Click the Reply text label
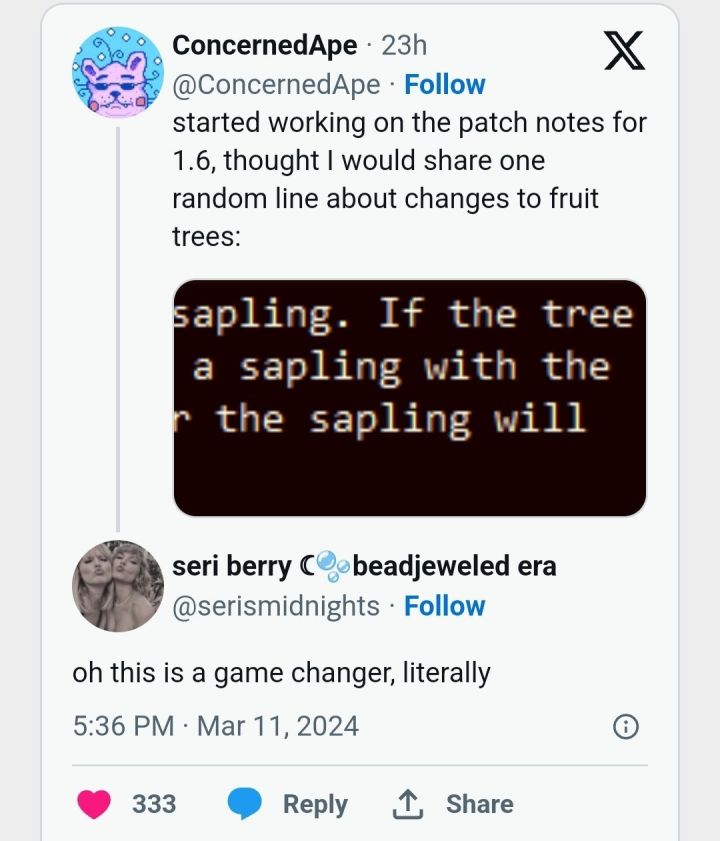This screenshot has width=720, height=841. pos(315,804)
